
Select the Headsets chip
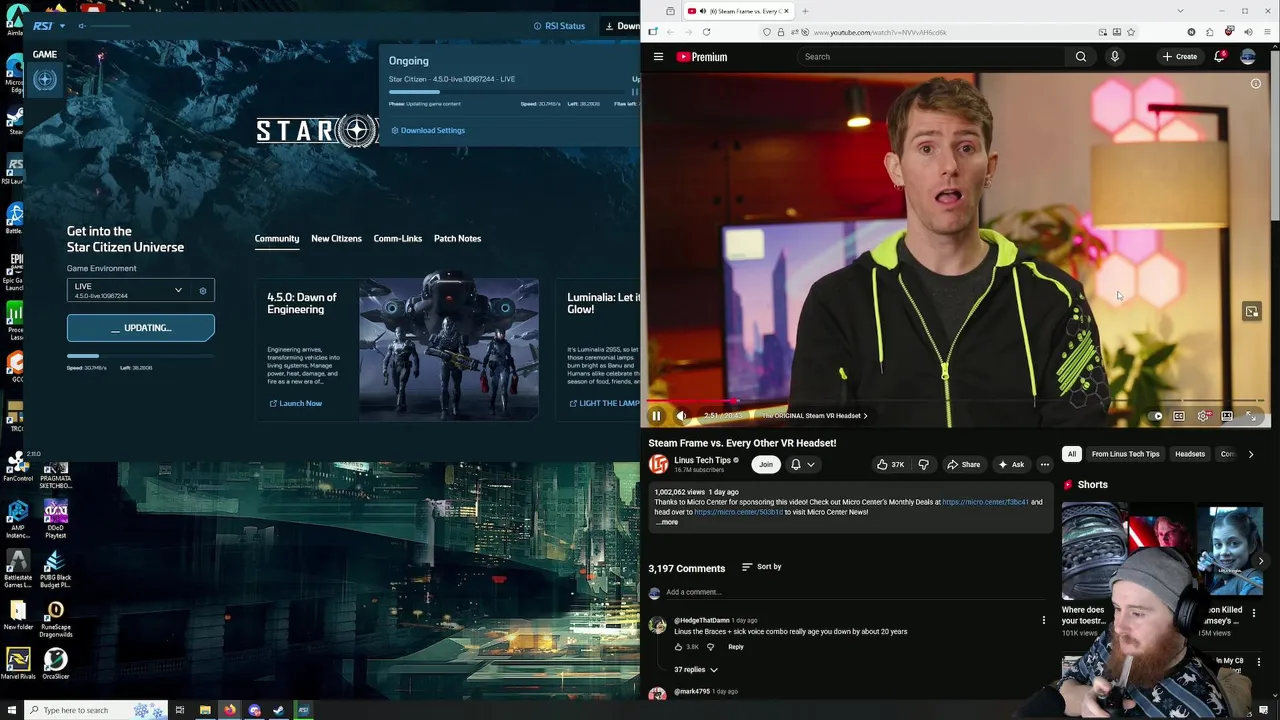[x=1190, y=454]
